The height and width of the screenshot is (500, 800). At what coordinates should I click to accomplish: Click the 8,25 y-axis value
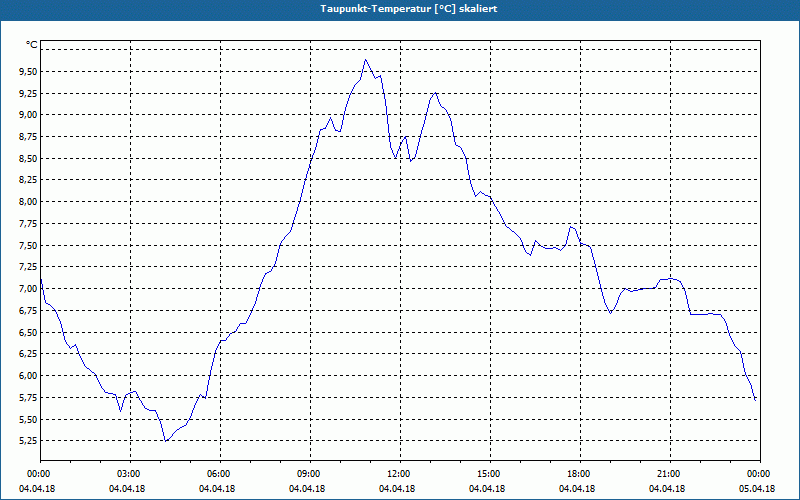(x=28, y=180)
